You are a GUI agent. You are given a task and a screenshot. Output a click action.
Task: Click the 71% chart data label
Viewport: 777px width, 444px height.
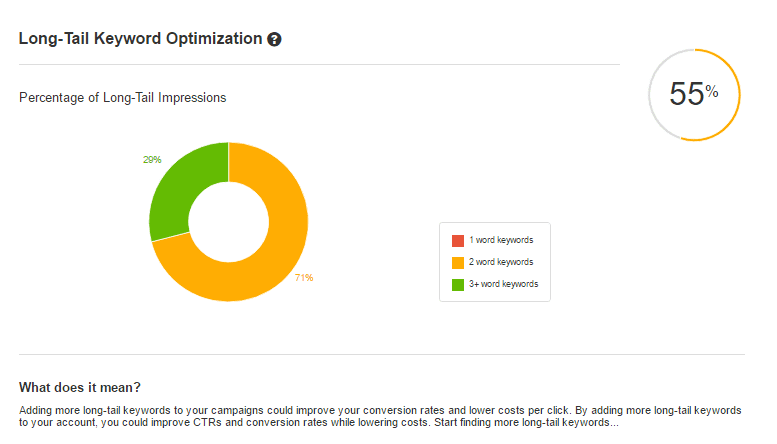point(304,277)
